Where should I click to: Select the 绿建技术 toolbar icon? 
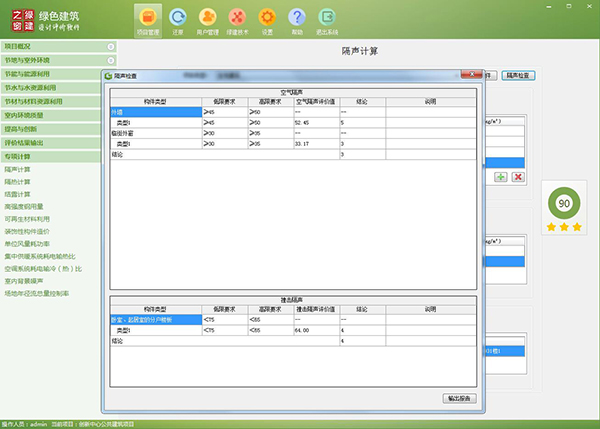[x=236, y=20]
